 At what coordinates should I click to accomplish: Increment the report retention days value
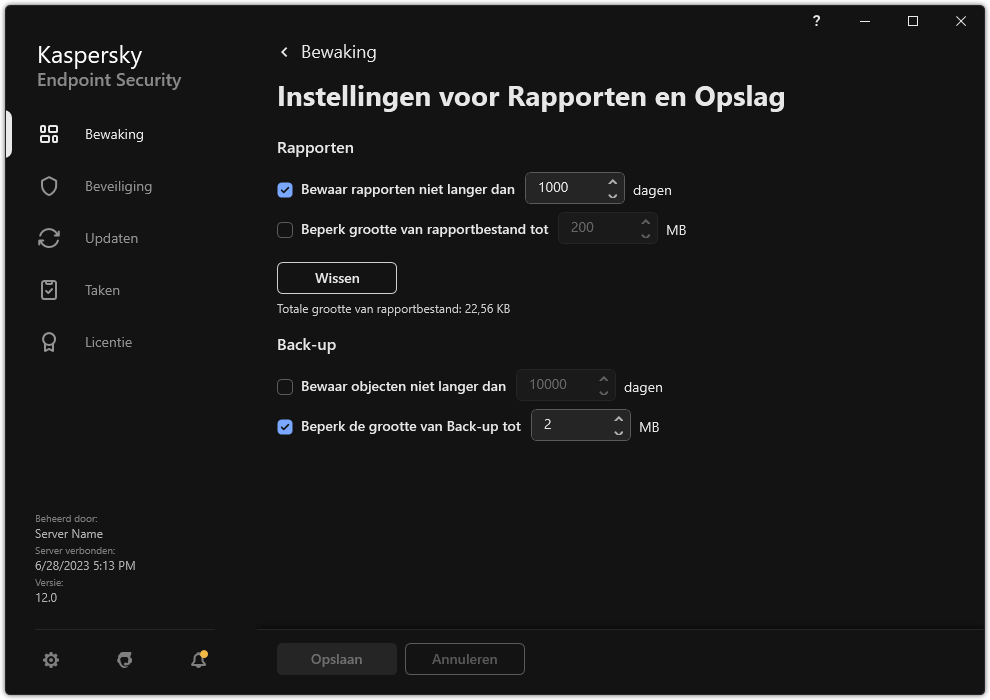612,182
